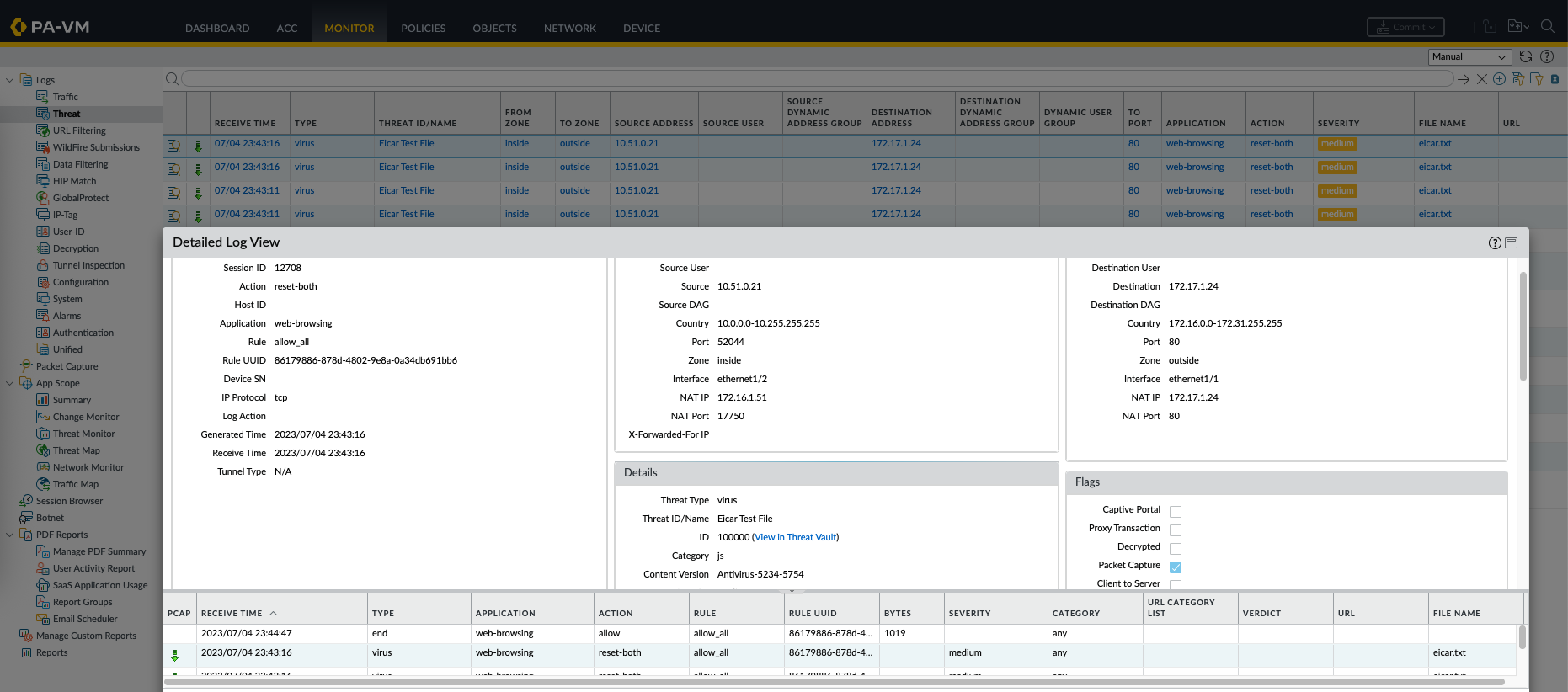Download packet capture from bottom log row
Image resolution: width=1568 pixels, height=692 pixels.
pos(175,655)
